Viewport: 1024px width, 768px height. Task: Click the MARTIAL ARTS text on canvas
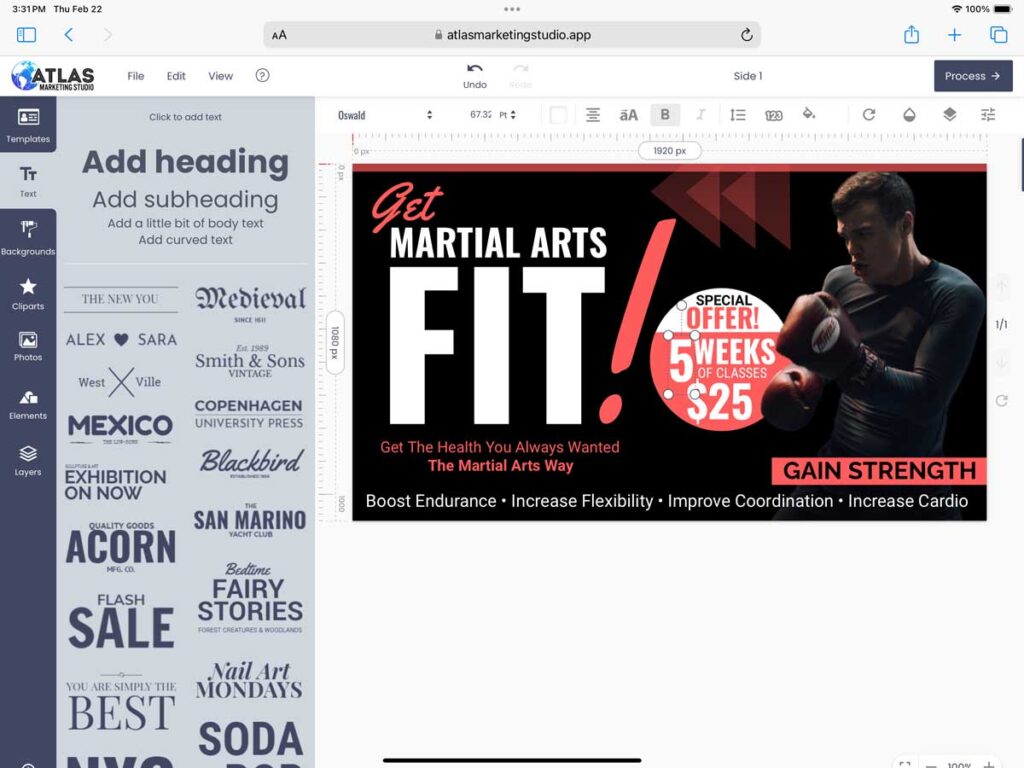(498, 243)
